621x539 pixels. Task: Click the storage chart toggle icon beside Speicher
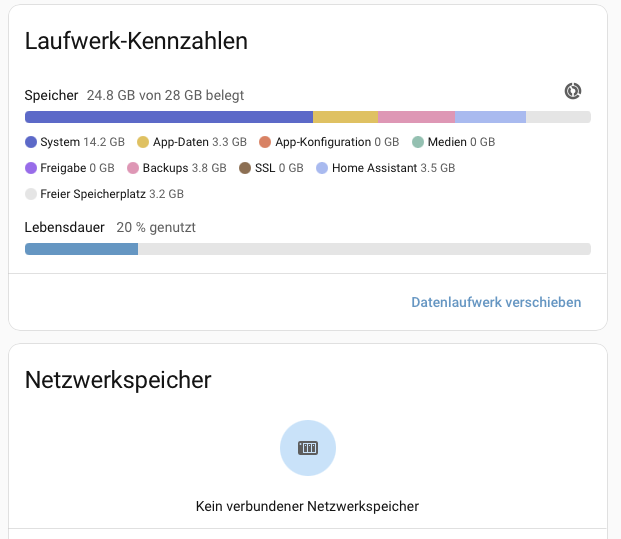point(573,91)
